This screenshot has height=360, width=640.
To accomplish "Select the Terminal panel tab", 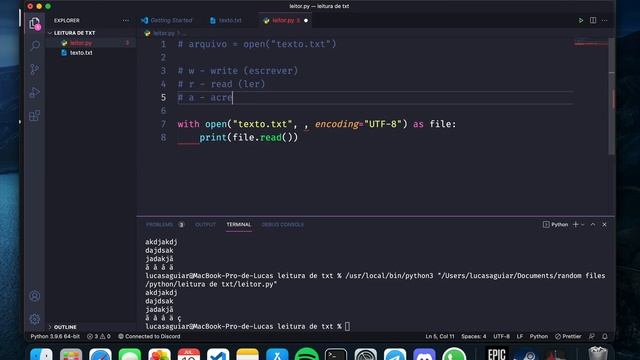I will [x=239, y=224].
